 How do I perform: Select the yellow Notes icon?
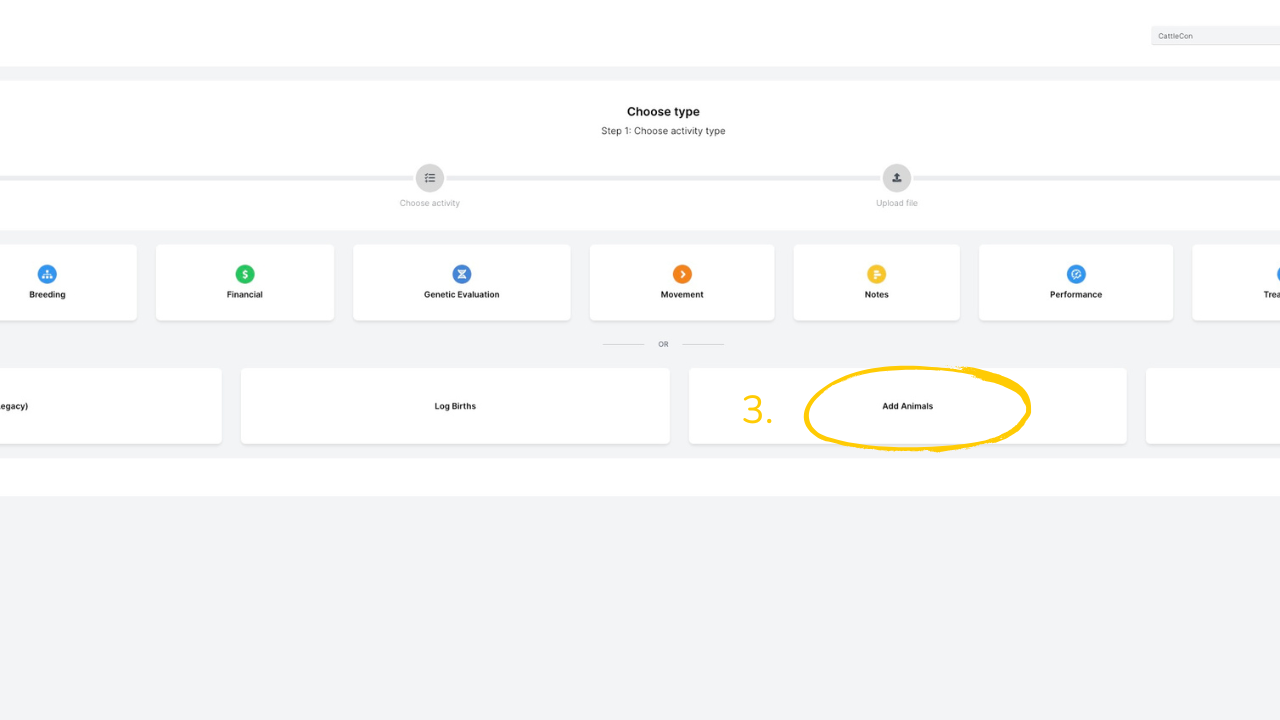click(x=876, y=274)
